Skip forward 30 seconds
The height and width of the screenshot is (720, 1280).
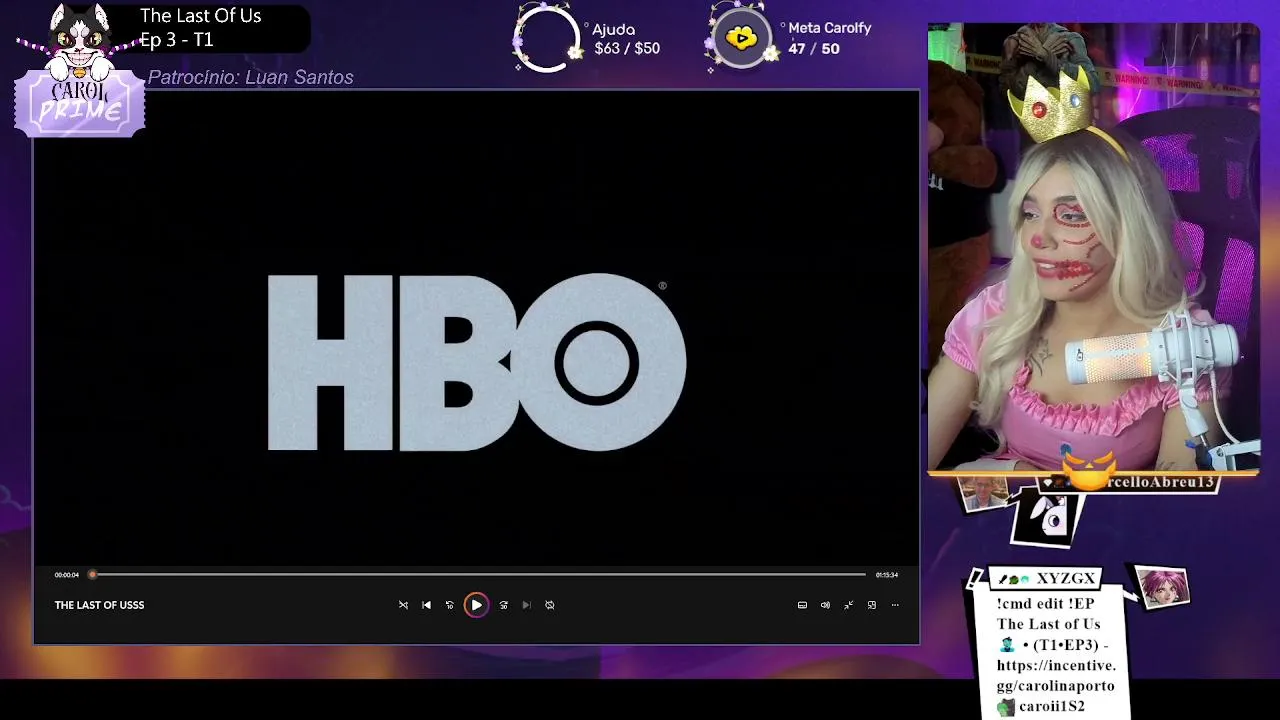pyautogui.click(x=503, y=605)
